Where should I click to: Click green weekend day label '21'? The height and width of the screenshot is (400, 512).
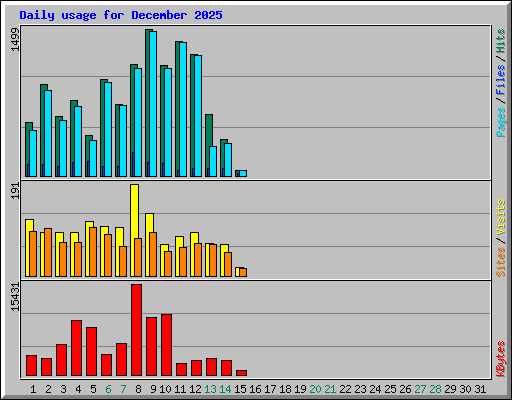(330, 389)
